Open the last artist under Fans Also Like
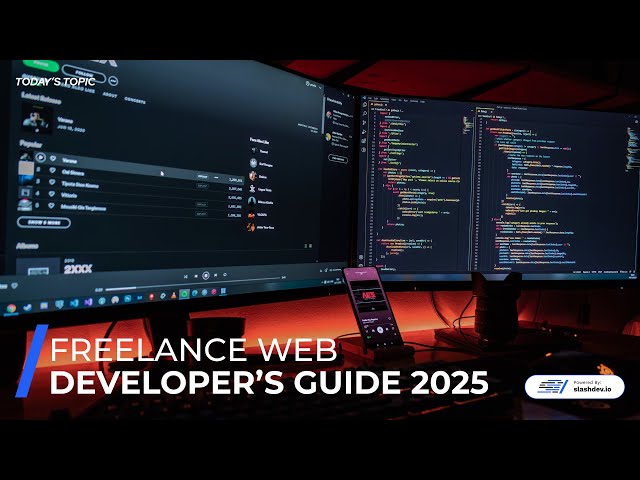Image resolution: width=640 pixels, height=480 pixels. (260, 227)
